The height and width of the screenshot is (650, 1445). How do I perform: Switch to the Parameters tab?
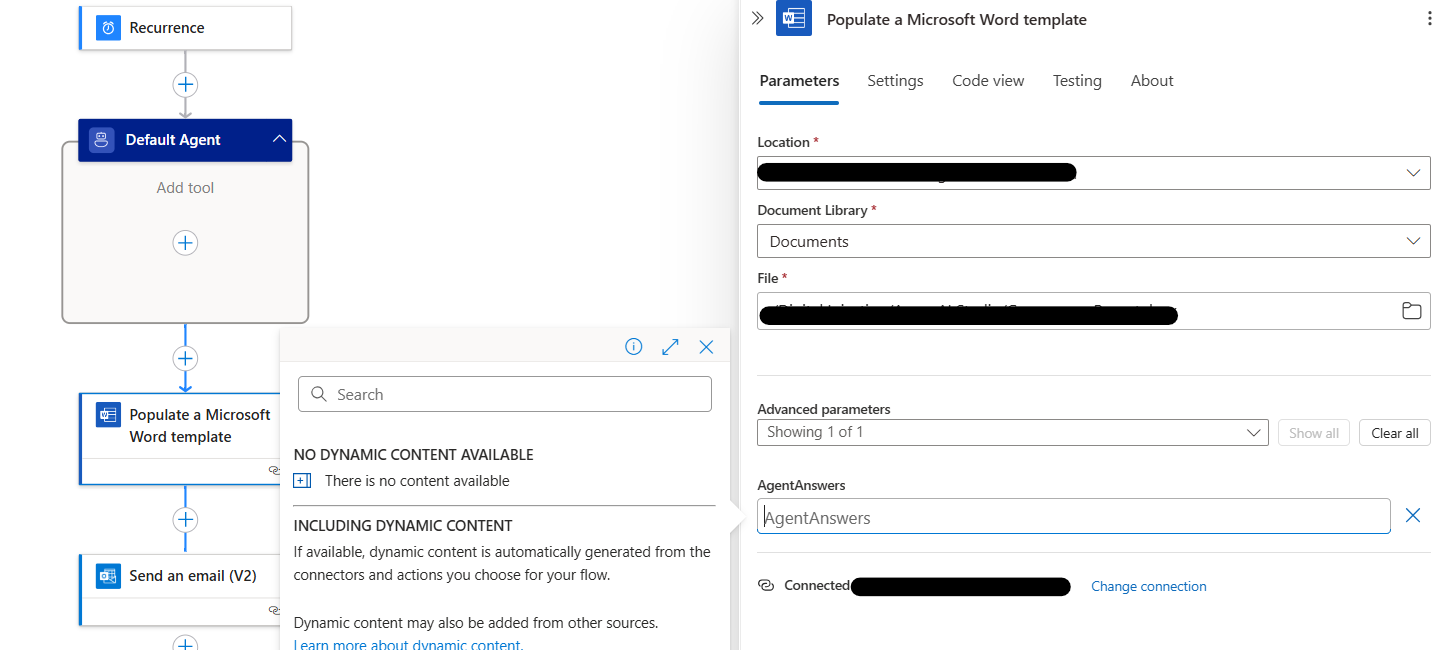tap(799, 81)
